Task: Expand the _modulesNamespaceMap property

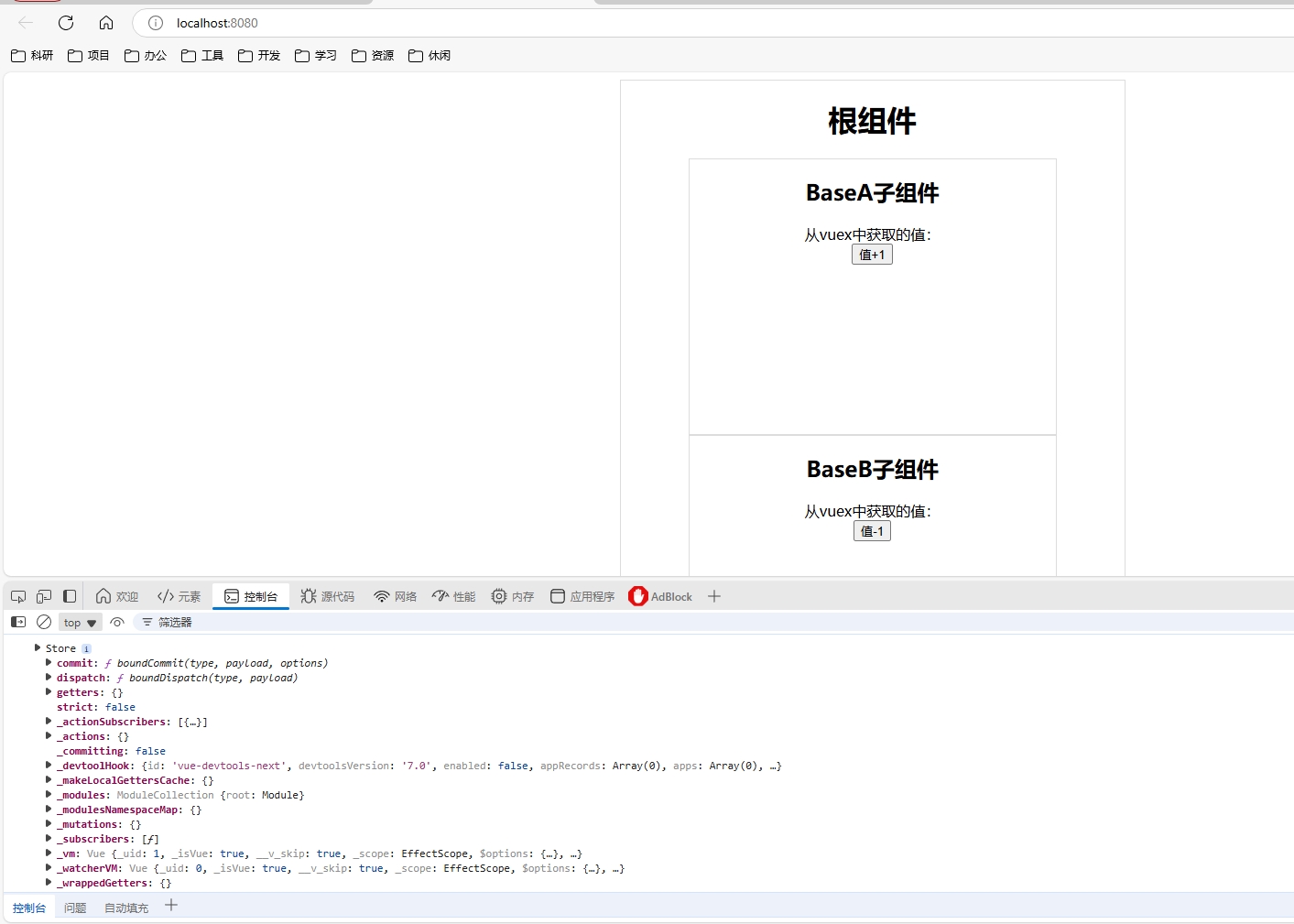Action: tap(49, 809)
